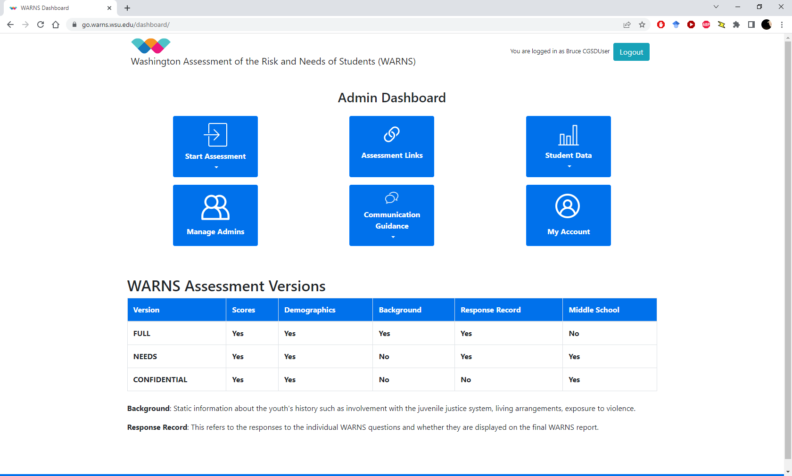
Task: Toggle the browser side panel
Action: coord(751,24)
